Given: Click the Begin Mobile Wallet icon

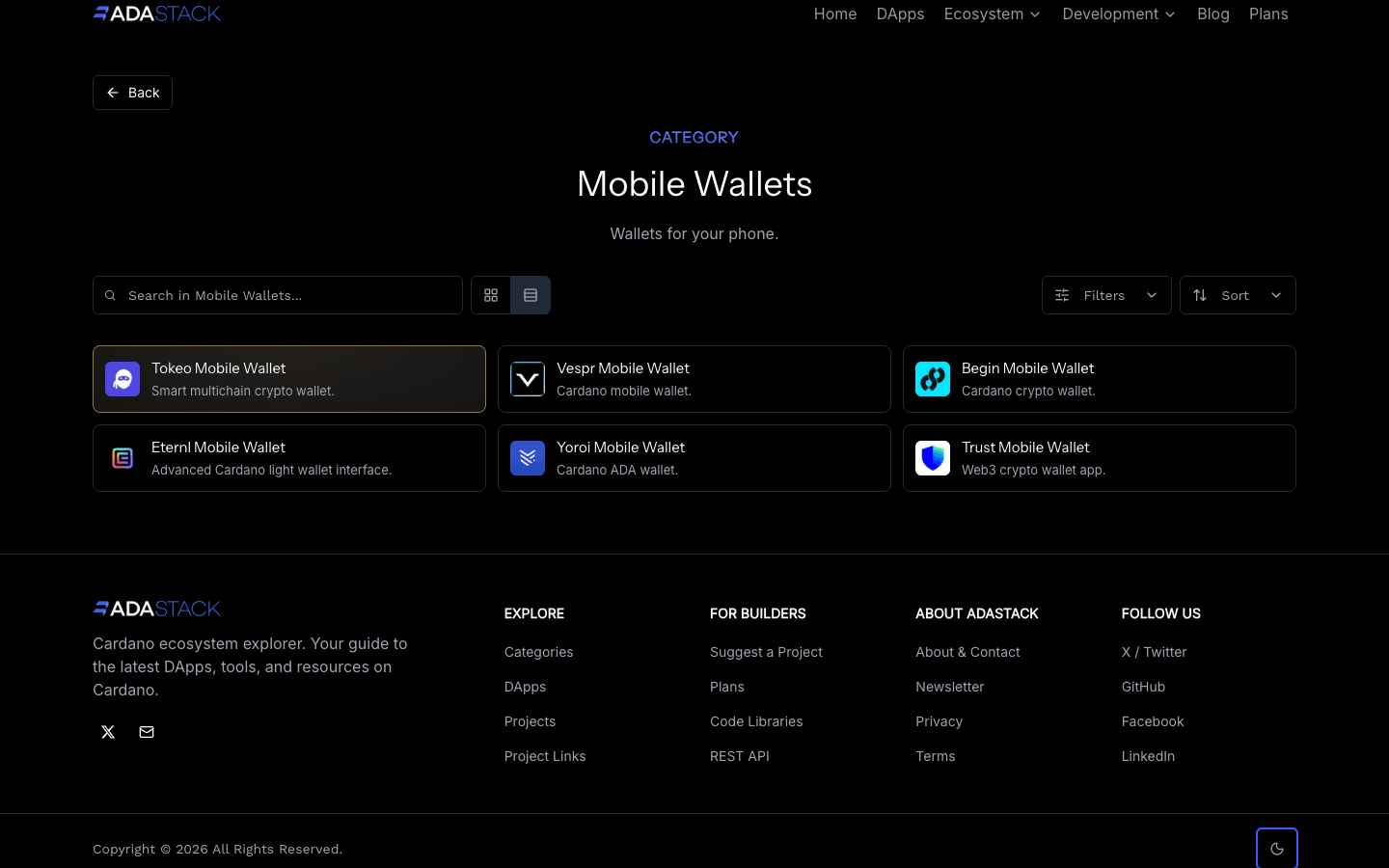Looking at the screenshot, I should (933, 379).
